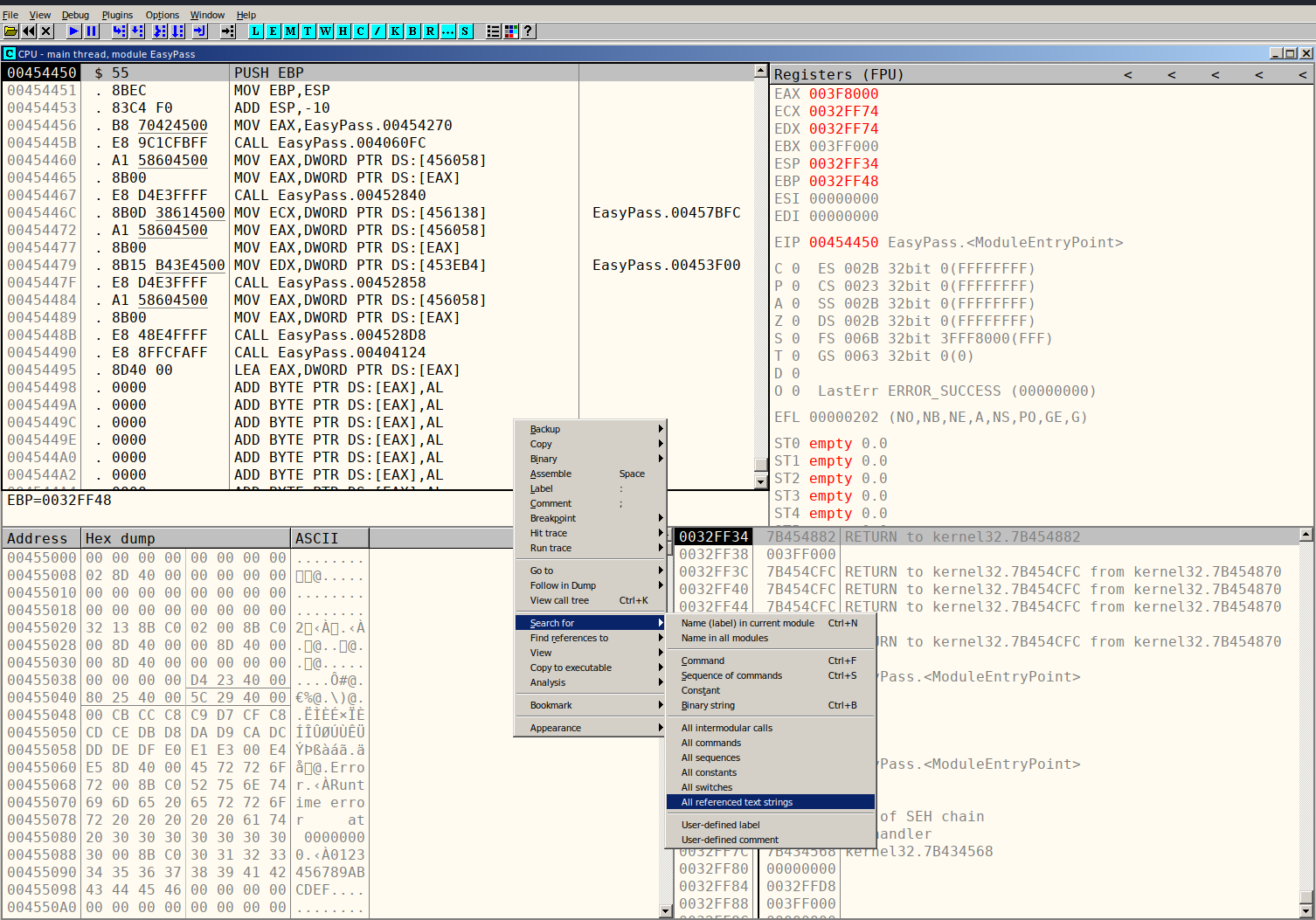This screenshot has height=920, width=1316.
Task: Click the Execute till return icon
Action: pyautogui.click(x=200, y=31)
